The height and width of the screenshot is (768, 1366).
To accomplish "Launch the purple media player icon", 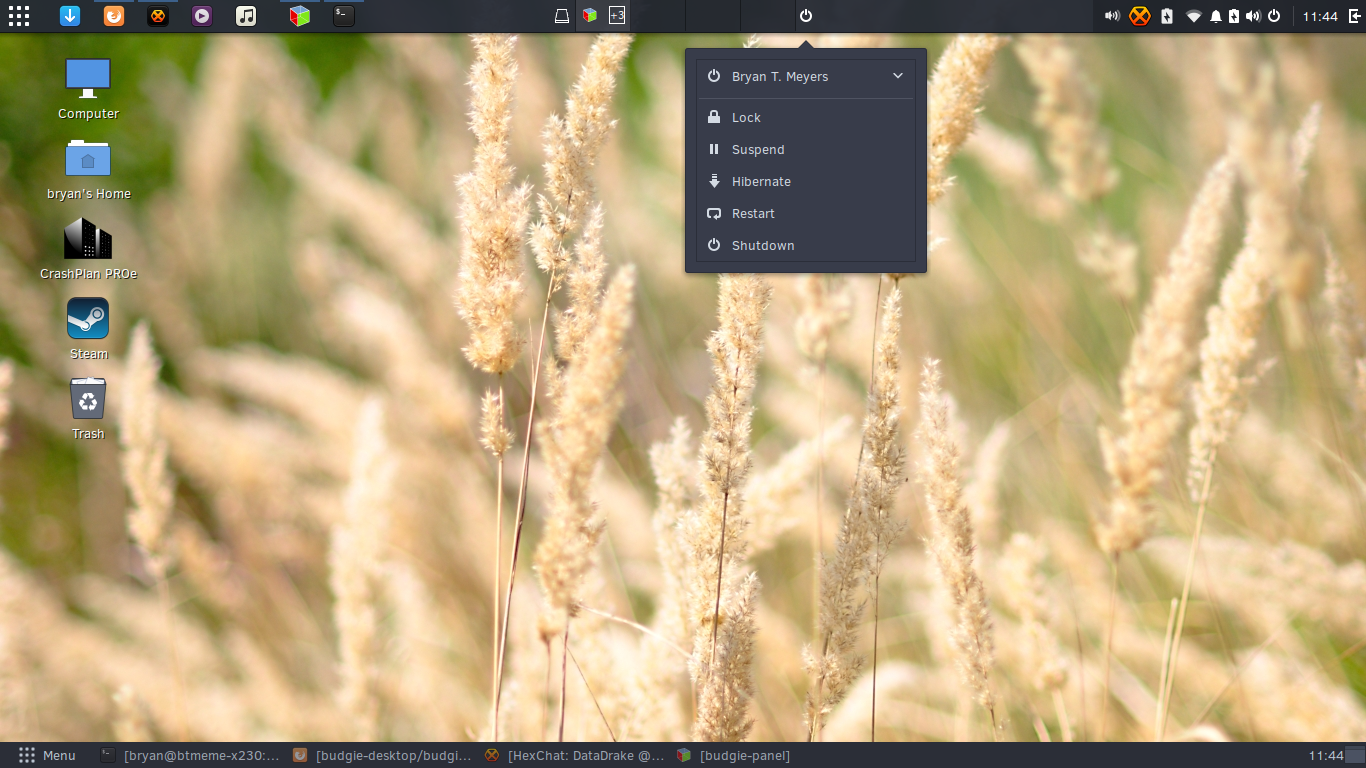I will (x=202, y=16).
